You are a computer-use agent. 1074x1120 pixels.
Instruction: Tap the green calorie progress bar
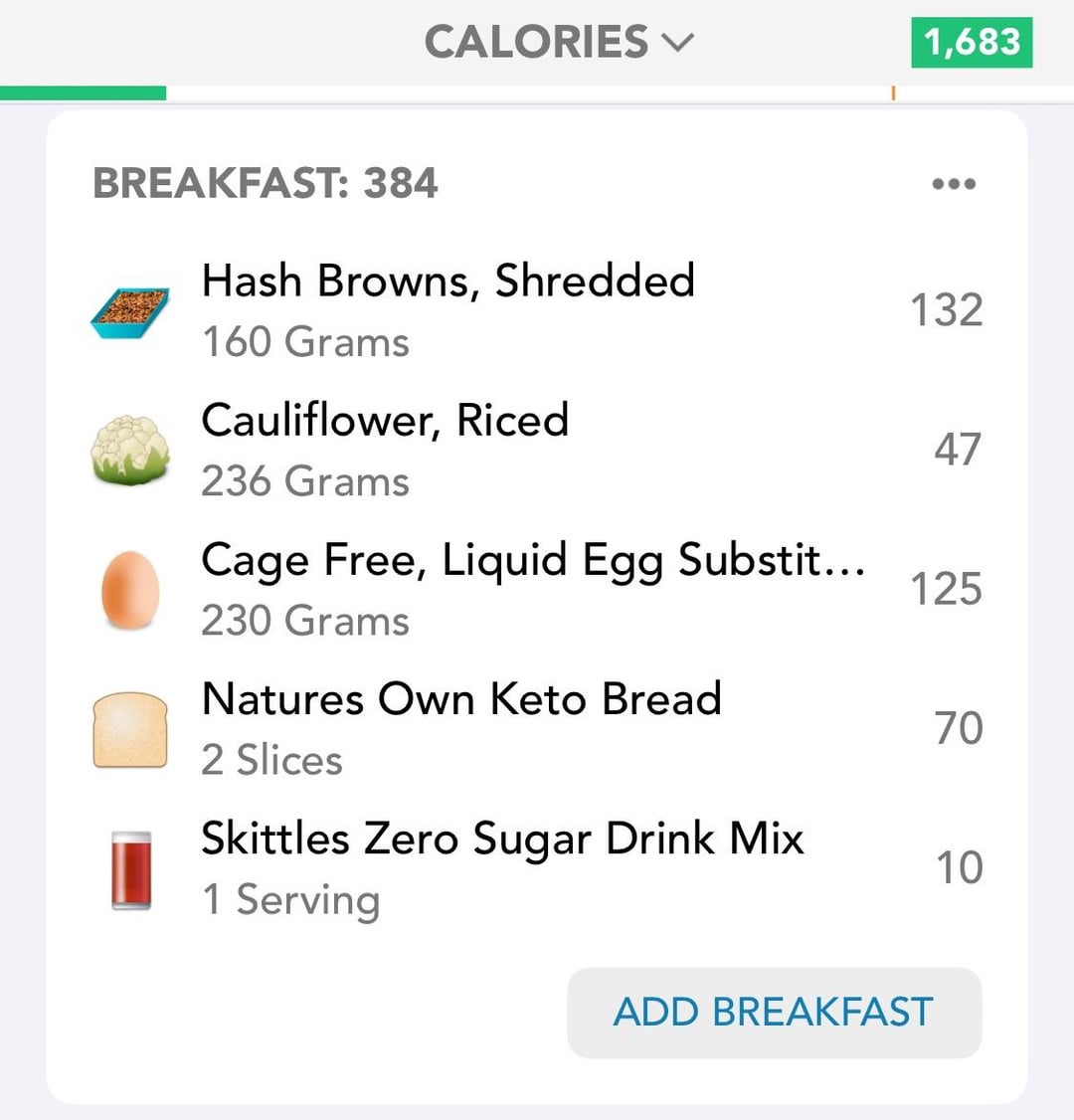point(83,93)
